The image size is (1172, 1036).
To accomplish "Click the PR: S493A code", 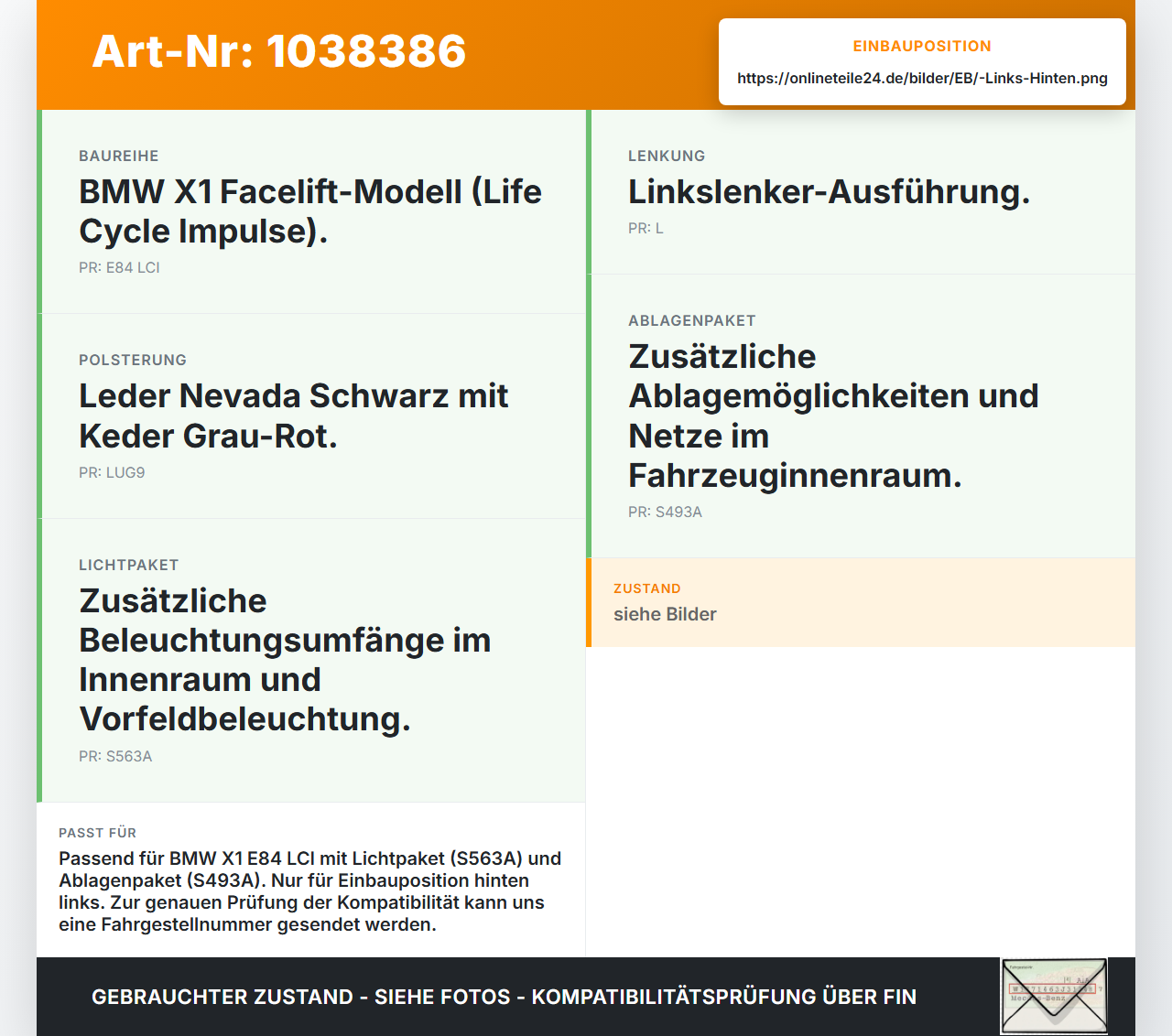I will (665, 512).
